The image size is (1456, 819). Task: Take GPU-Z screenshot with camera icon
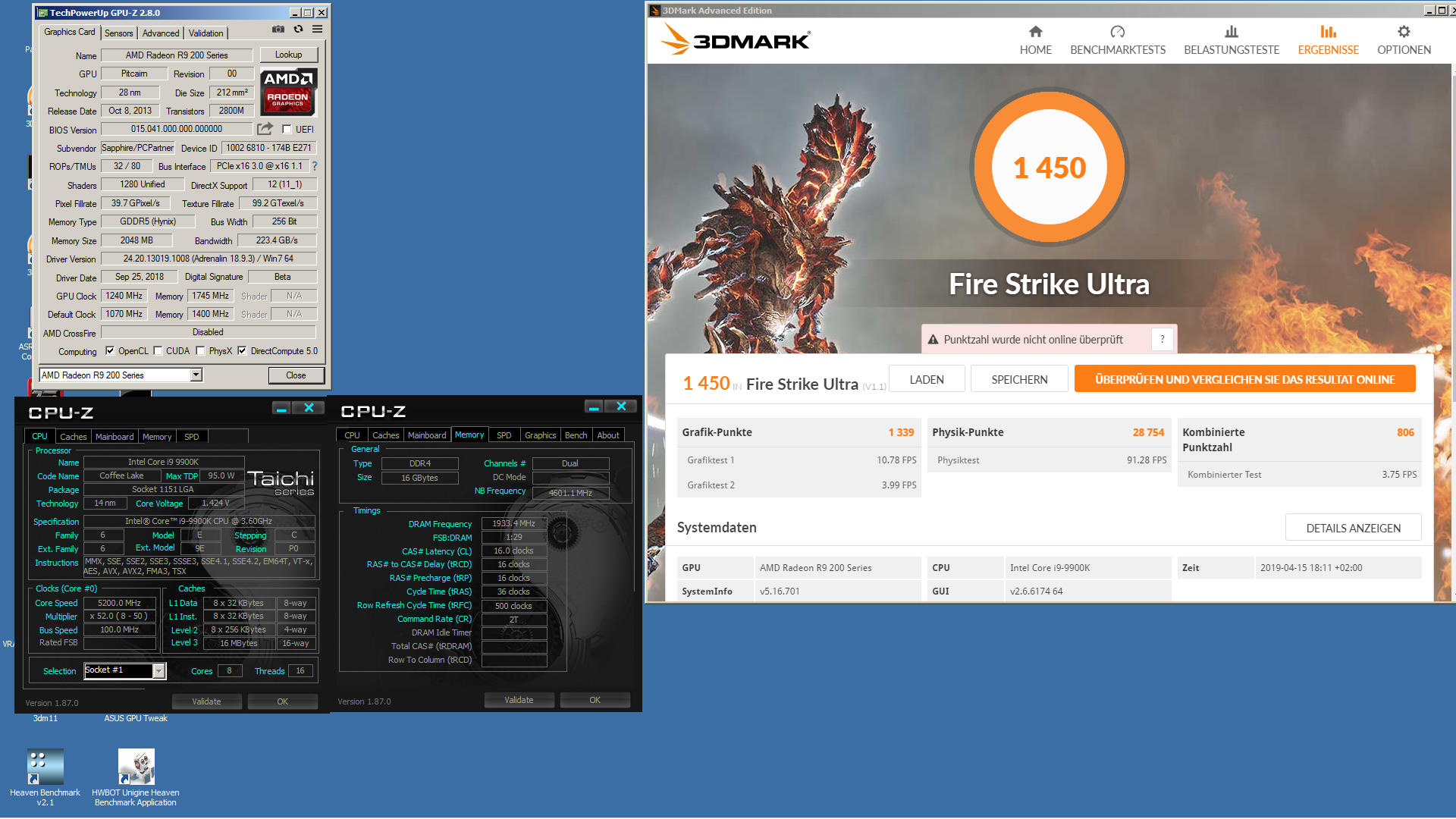pos(278,30)
